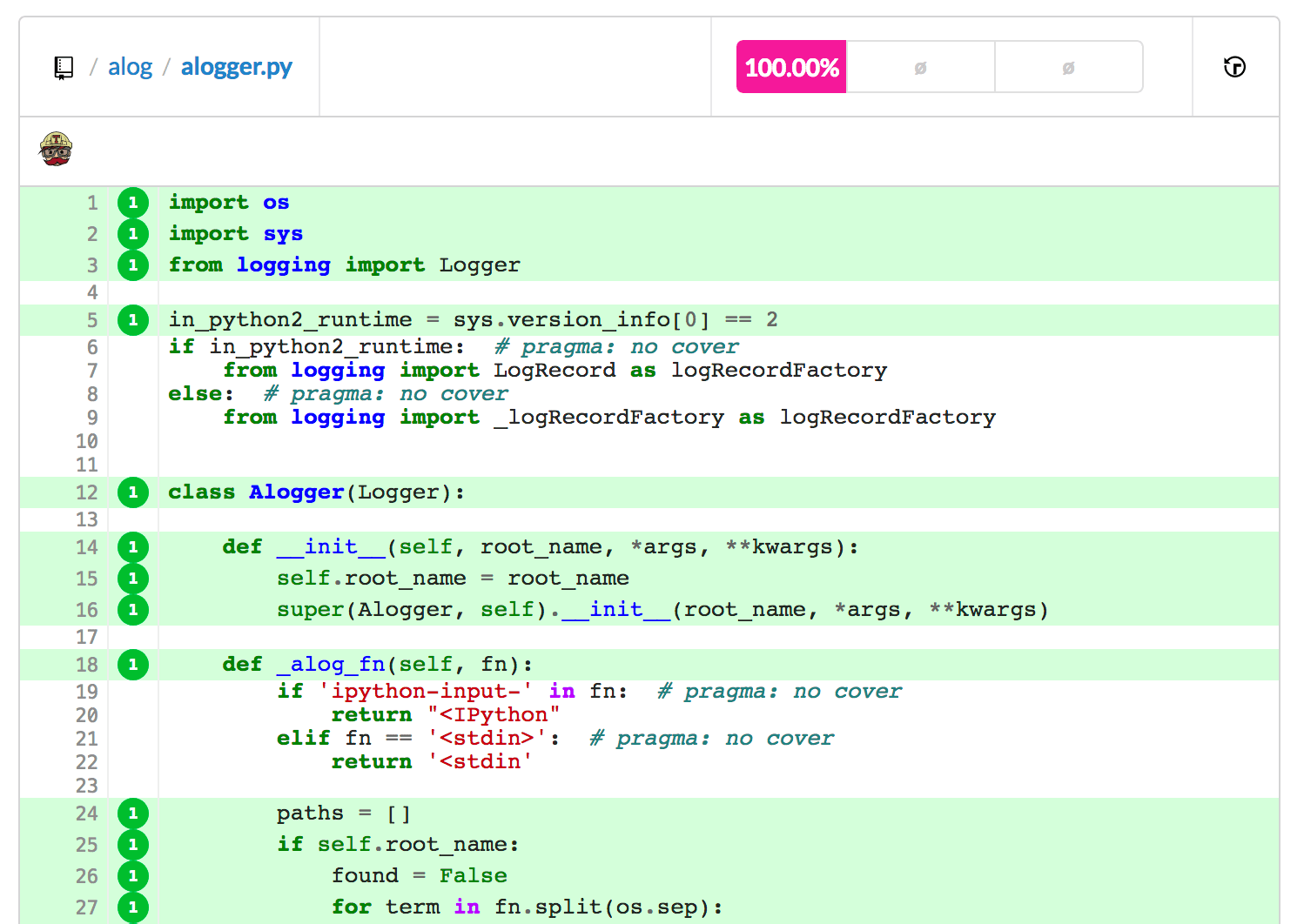Click the coverage badge beside line 27
This screenshot has height=924, width=1304.
133,907
